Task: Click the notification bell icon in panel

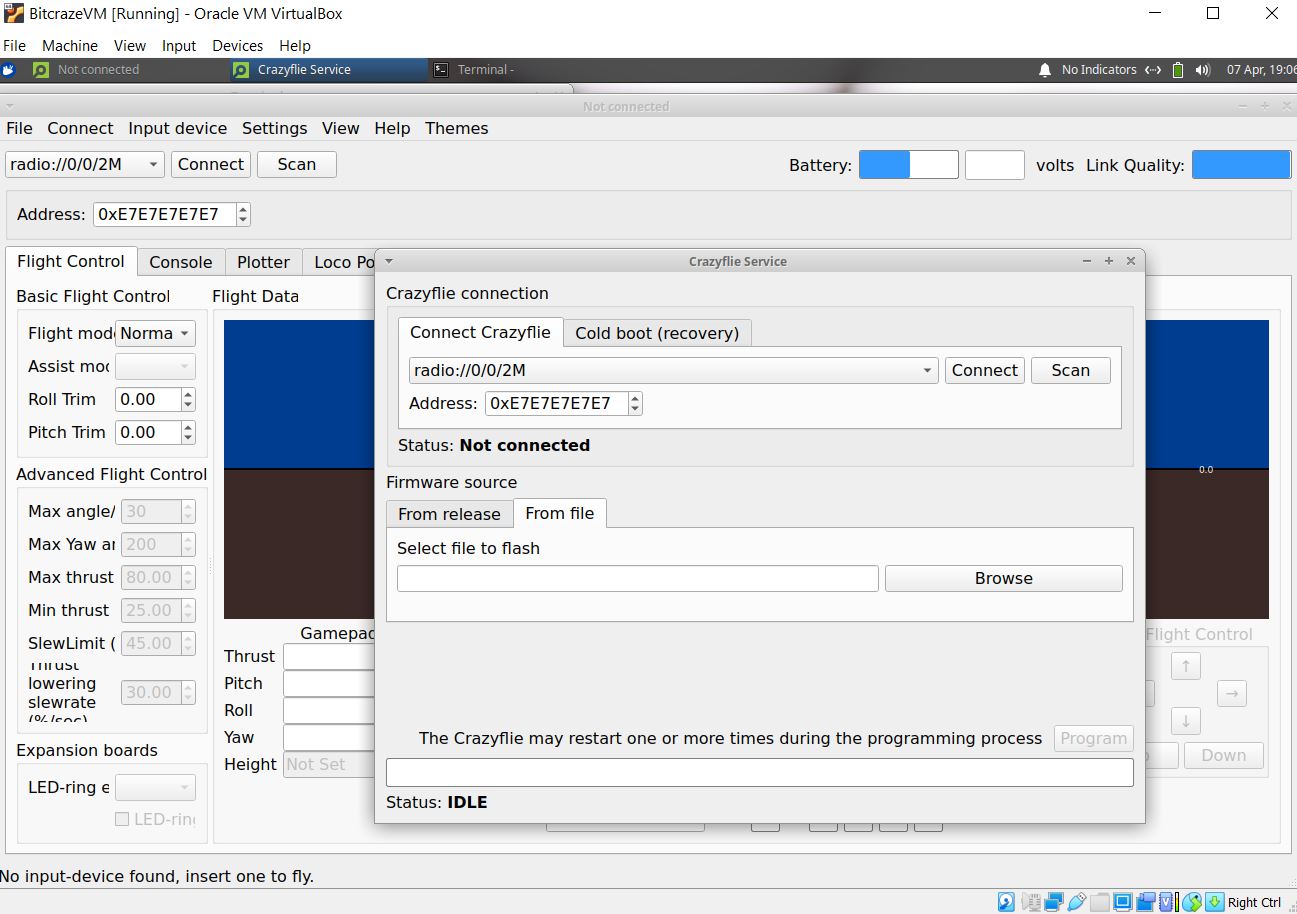Action: (1045, 70)
